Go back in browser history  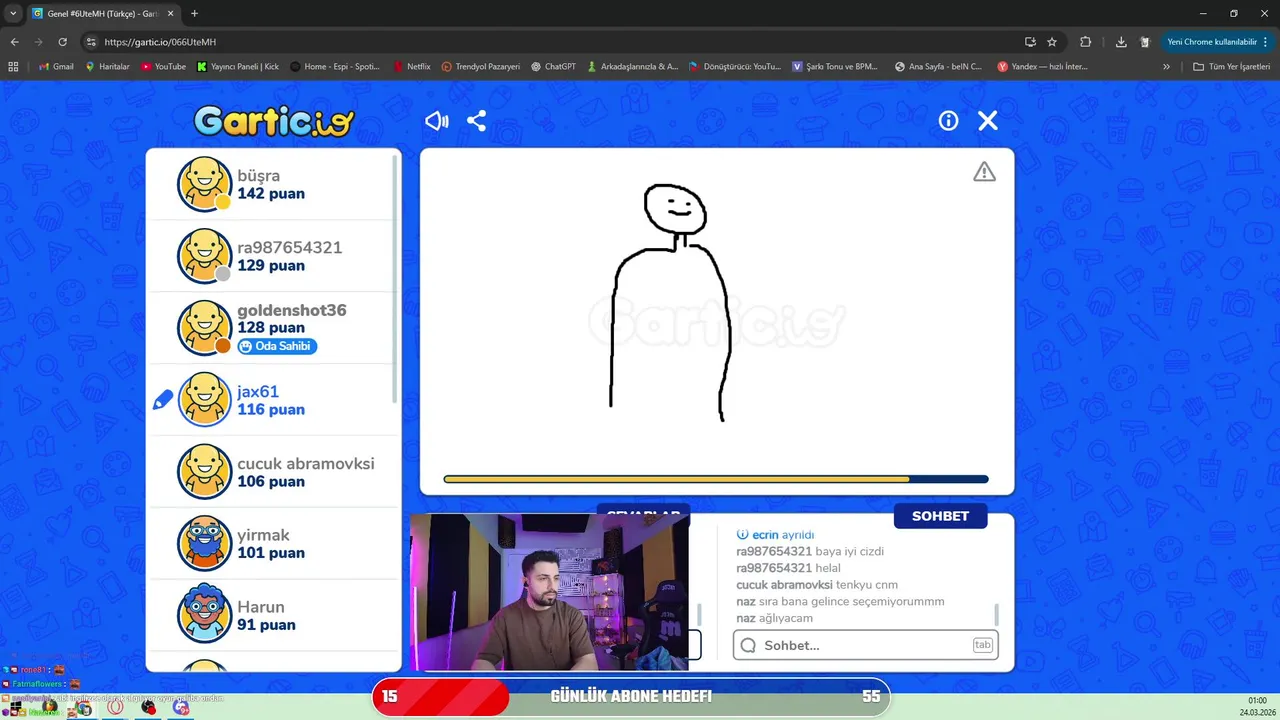(x=14, y=42)
